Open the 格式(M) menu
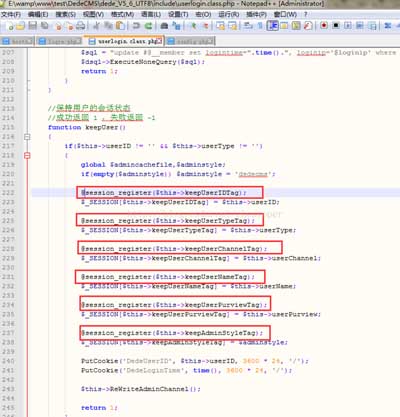400x417 pixels. point(122,14)
